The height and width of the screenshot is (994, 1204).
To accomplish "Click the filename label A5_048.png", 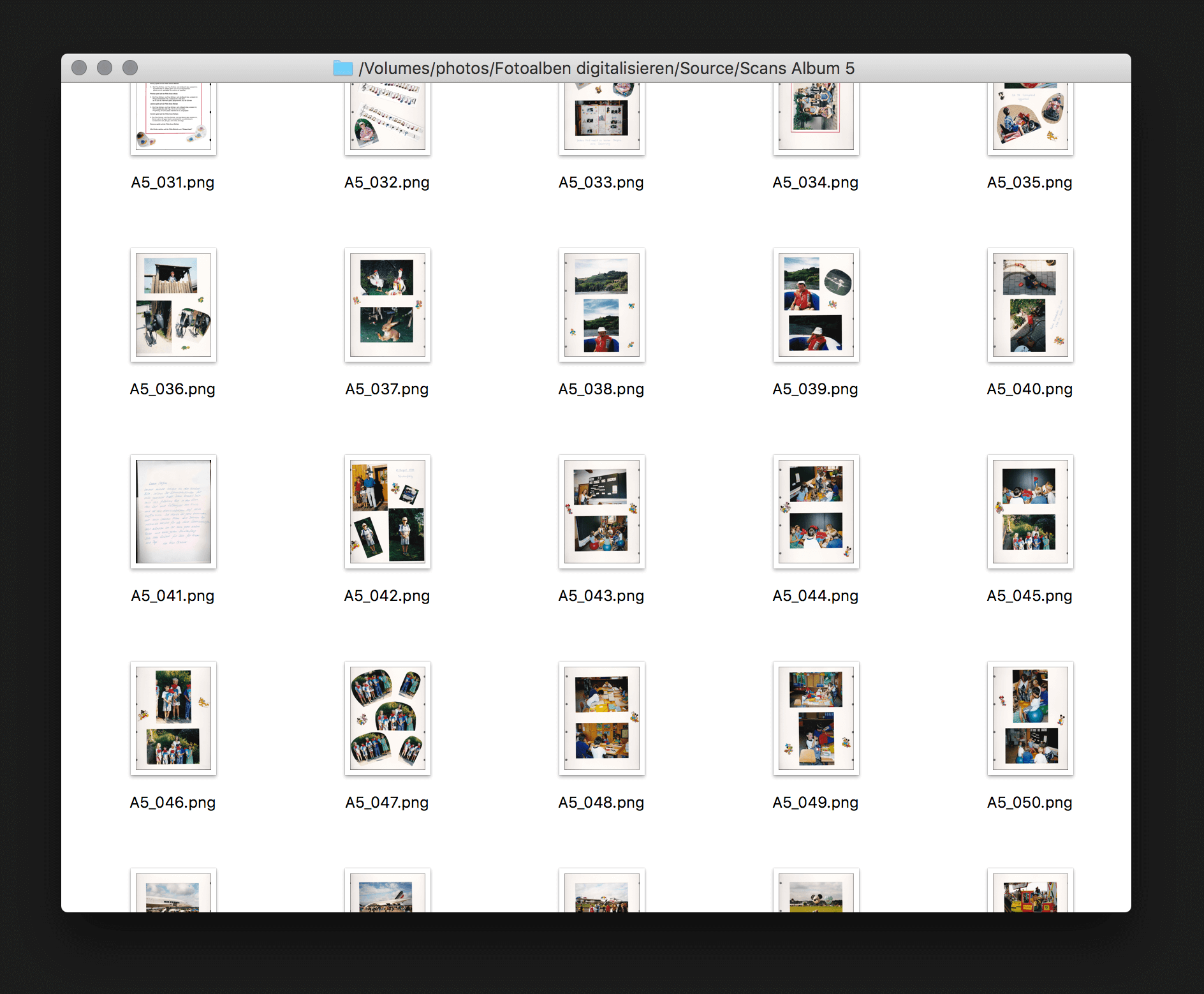I will [x=601, y=802].
